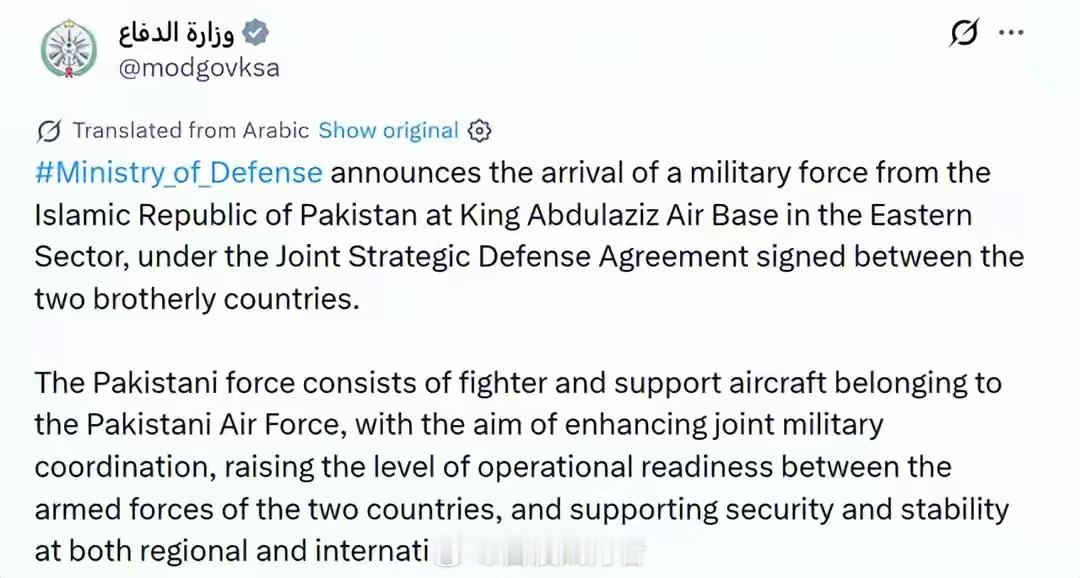Open translation settings gear
The width and height of the screenshot is (1080, 578).
(x=480, y=131)
